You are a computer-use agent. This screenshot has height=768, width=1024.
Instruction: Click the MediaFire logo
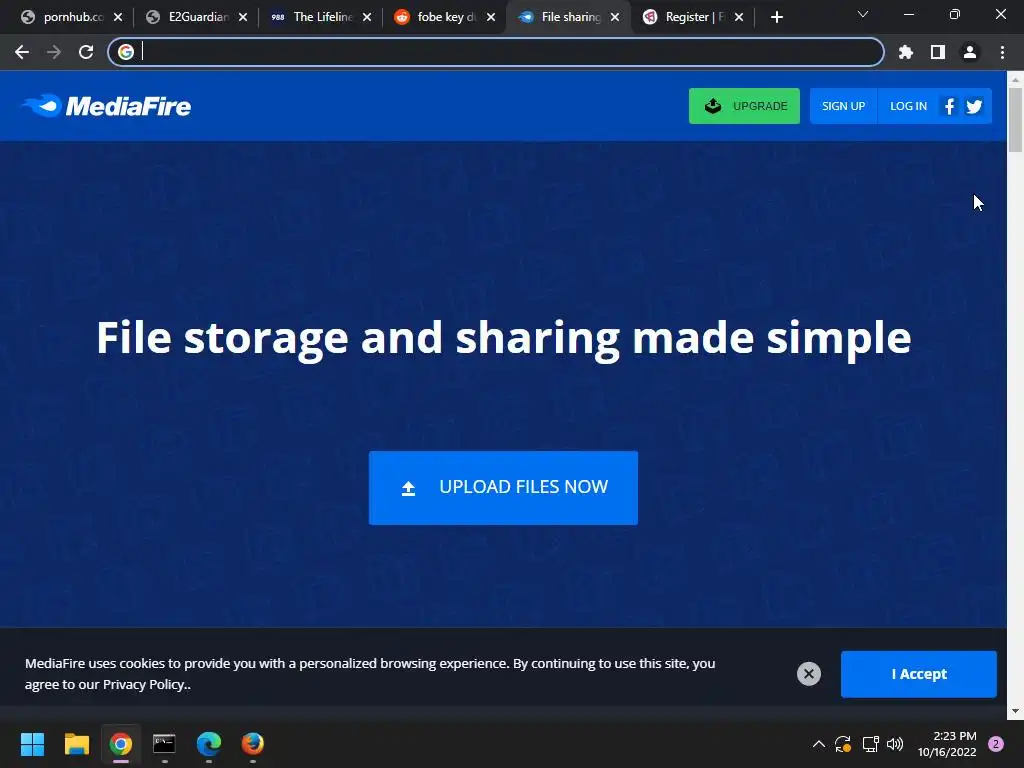pyautogui.click(x=106, y=106)
